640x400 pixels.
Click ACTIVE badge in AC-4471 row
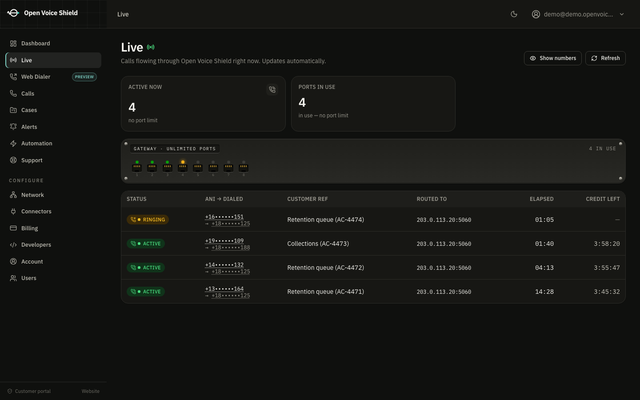coord(146,291)
